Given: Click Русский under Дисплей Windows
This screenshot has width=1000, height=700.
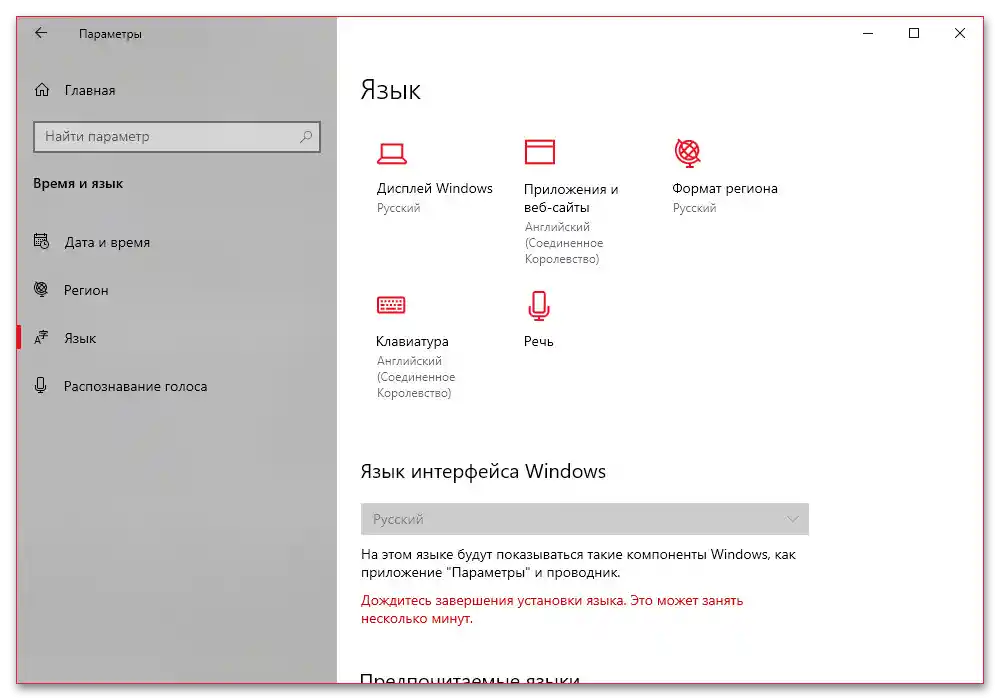Looking at the screenshot, I should [399, 208].
